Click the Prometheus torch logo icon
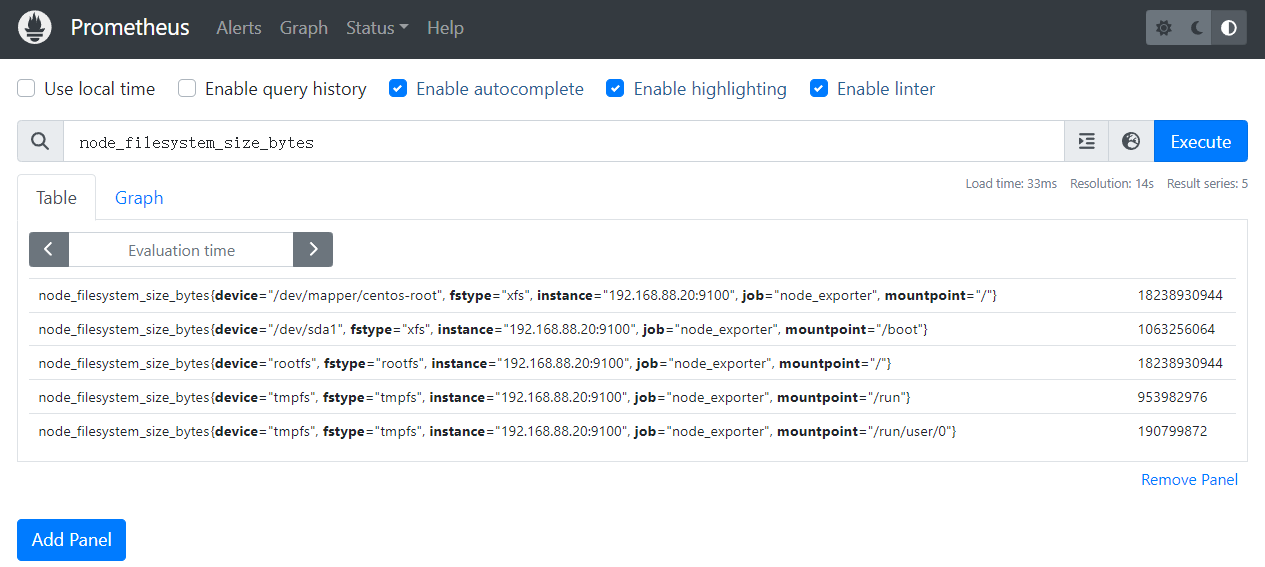 click(x=35, y=28)
